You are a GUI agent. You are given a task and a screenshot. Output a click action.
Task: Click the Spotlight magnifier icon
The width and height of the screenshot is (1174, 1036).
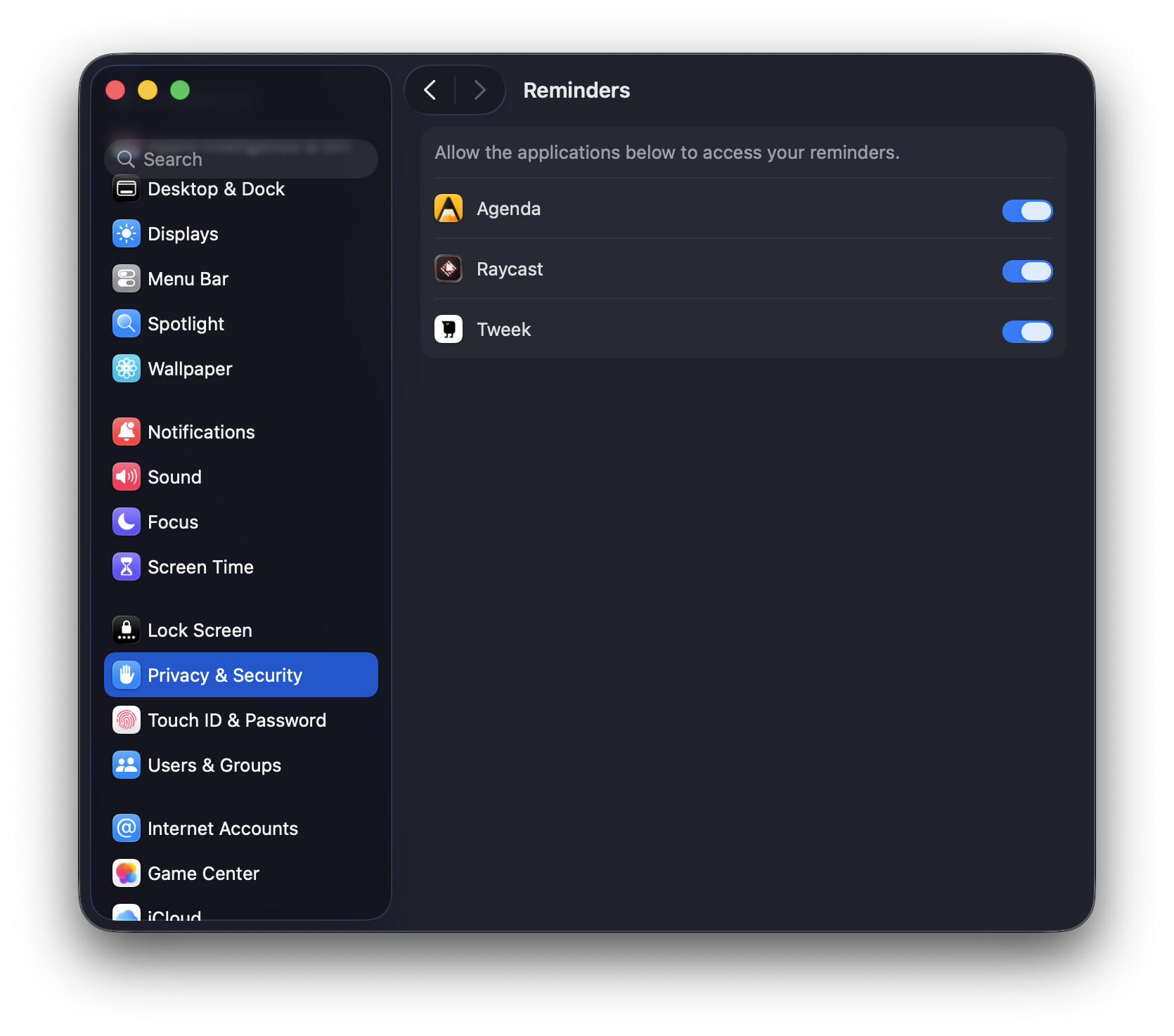tap(127, 323)
